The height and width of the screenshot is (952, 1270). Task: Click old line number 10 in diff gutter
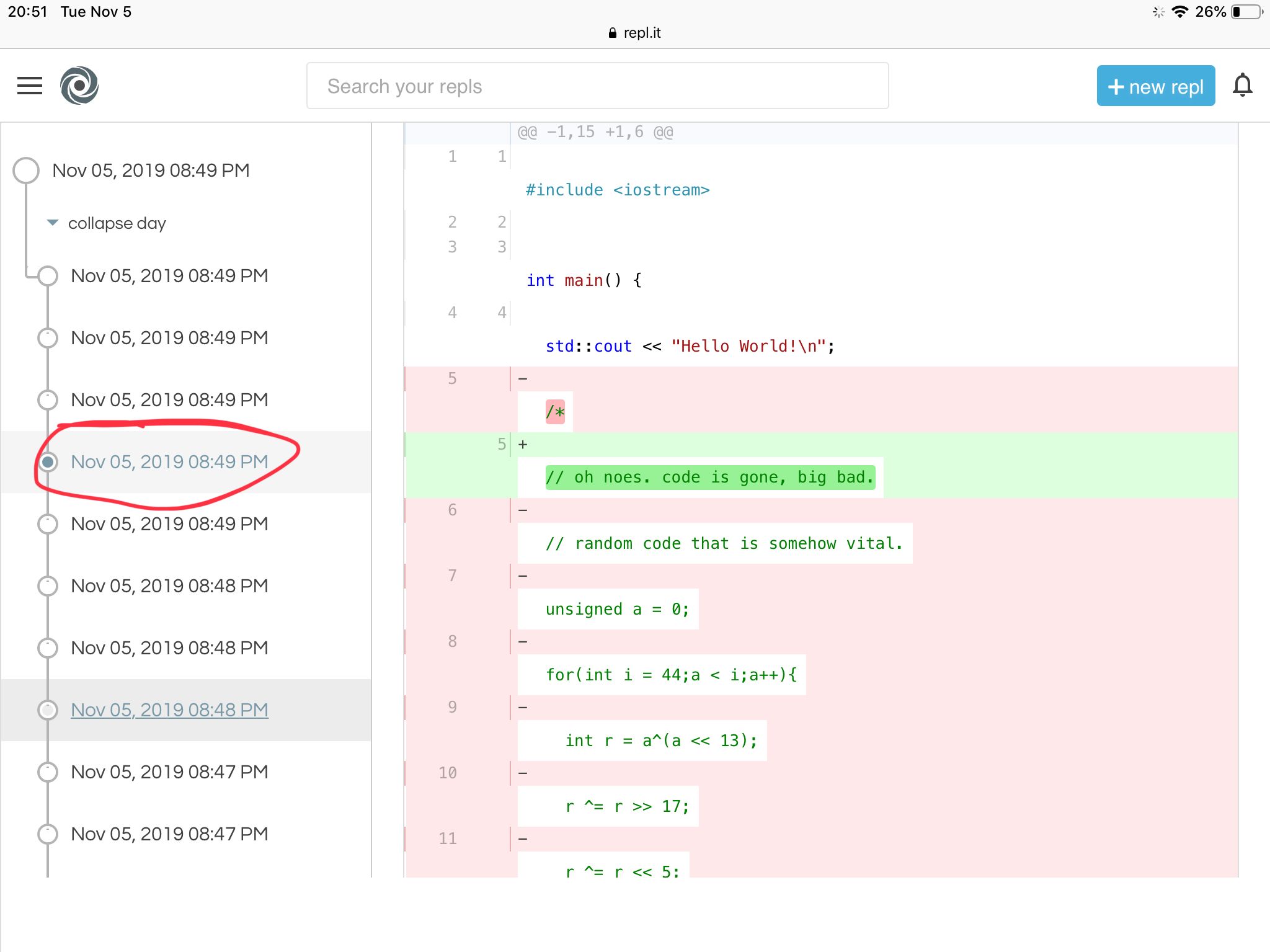coord(448,773)
